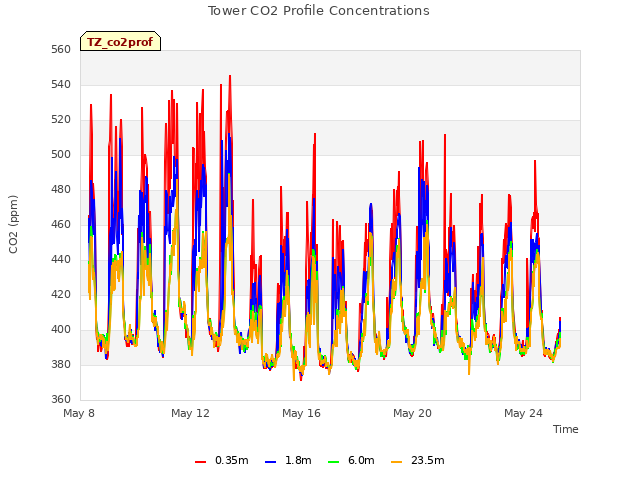
Task: Click the May 20 x-axis label
Action: coord(412,413)
